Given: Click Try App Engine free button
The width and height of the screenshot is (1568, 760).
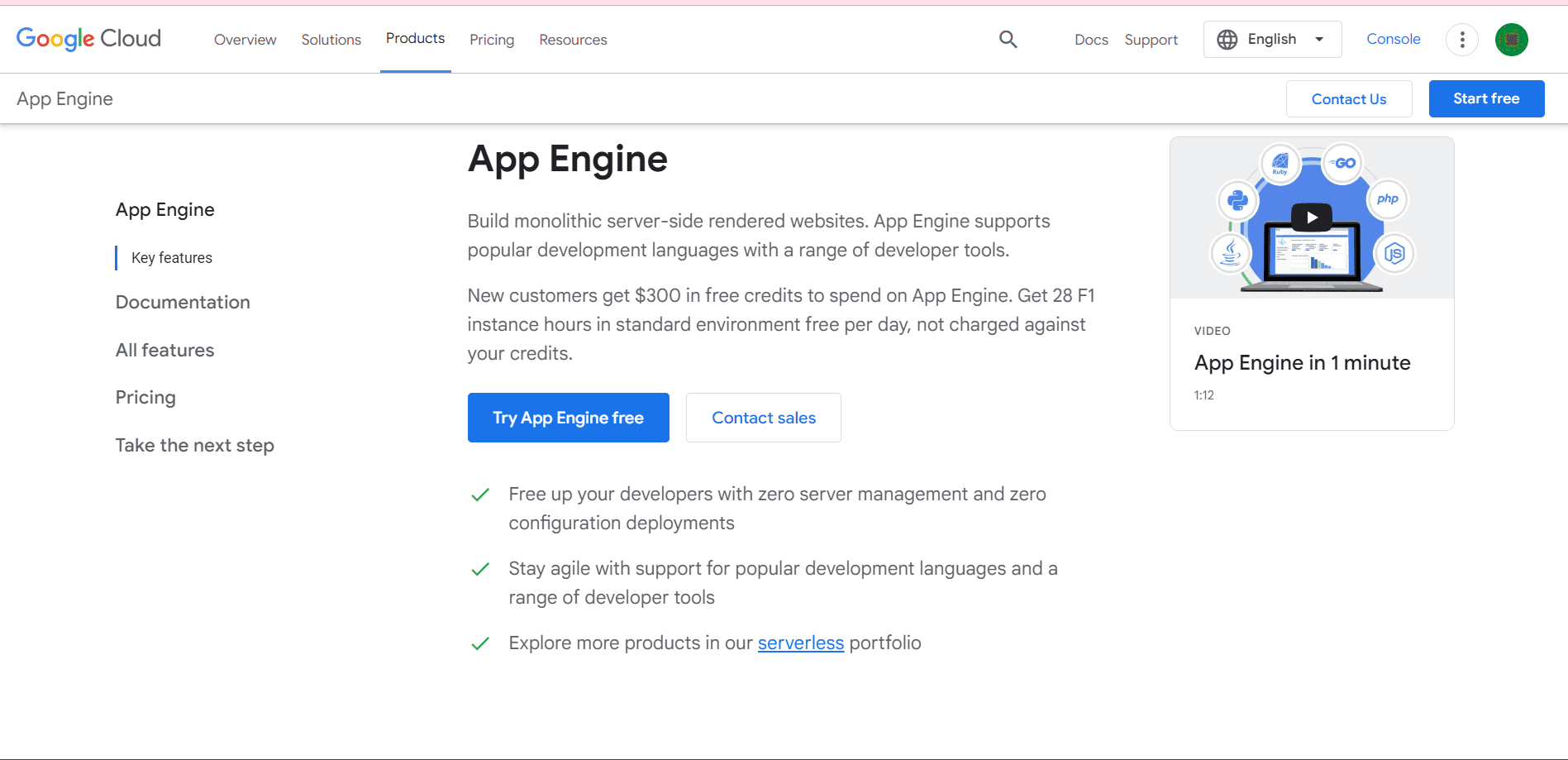Looking at the screenshot, I should [x=568, y=418].
